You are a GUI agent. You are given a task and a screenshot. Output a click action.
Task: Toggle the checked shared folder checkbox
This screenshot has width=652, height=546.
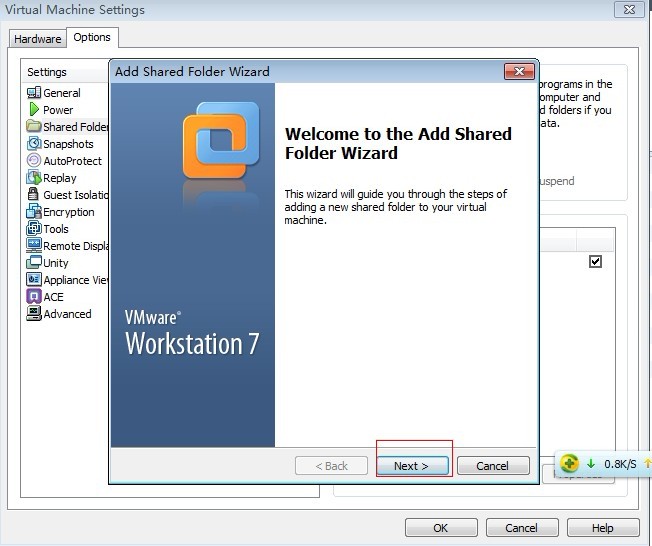click(x=595, y=262)
